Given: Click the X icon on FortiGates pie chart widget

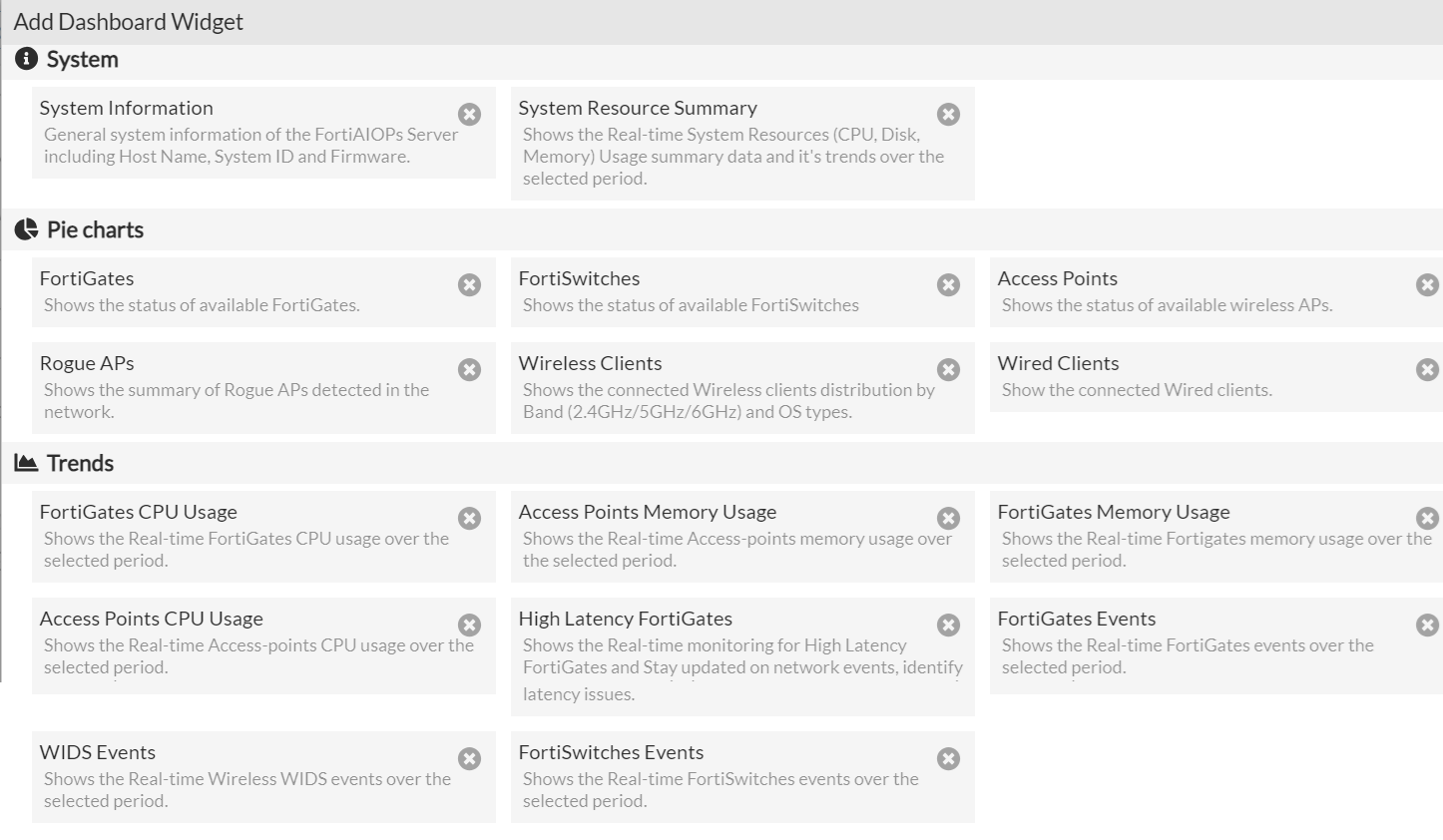Looking at the screenshot, I should coord(469,285).
